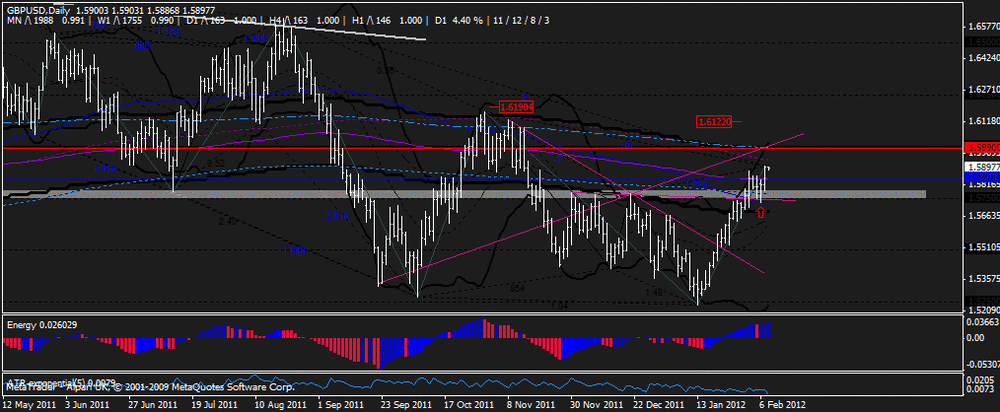This screenshot has height=412, width=1000.
Task: Click the 1.53575 price axis label
Action: pos(985,278)
